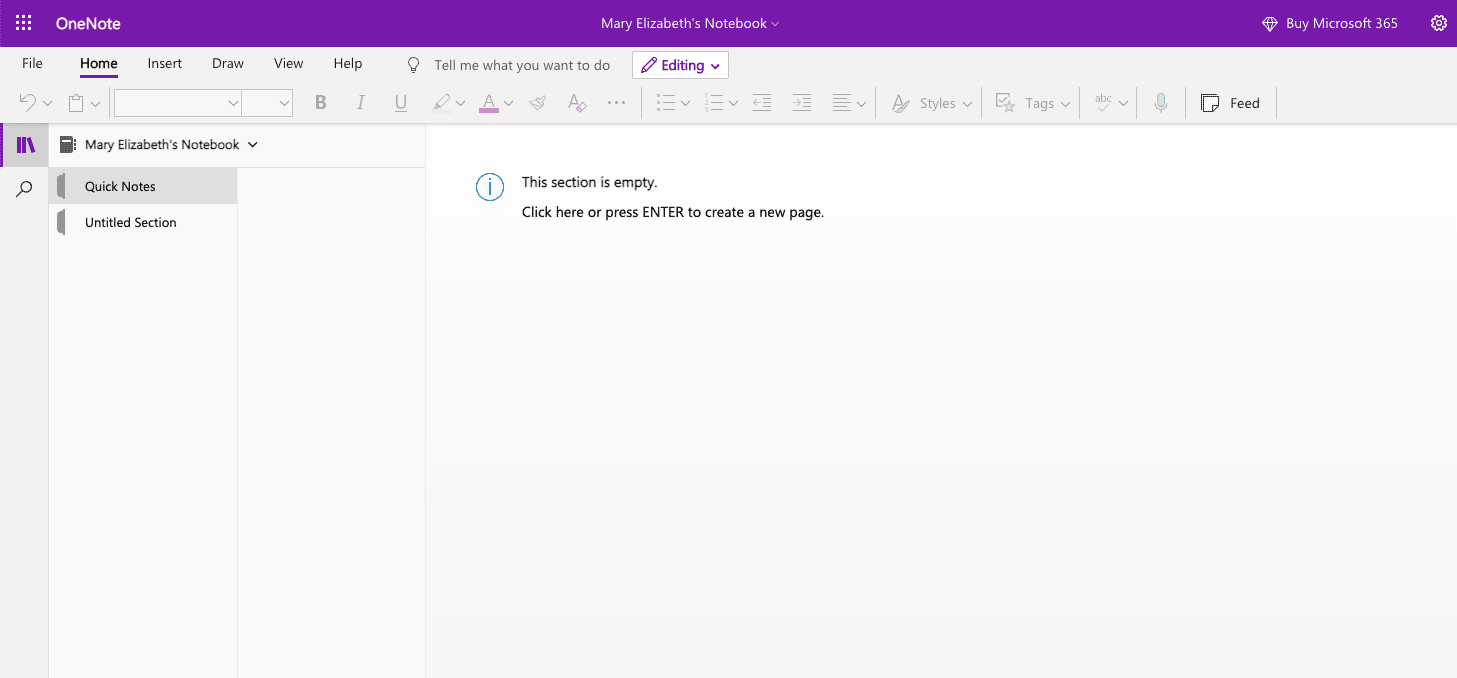Select the Bold formatting icon
This screenshot has width=1457, height=678.
320,102
